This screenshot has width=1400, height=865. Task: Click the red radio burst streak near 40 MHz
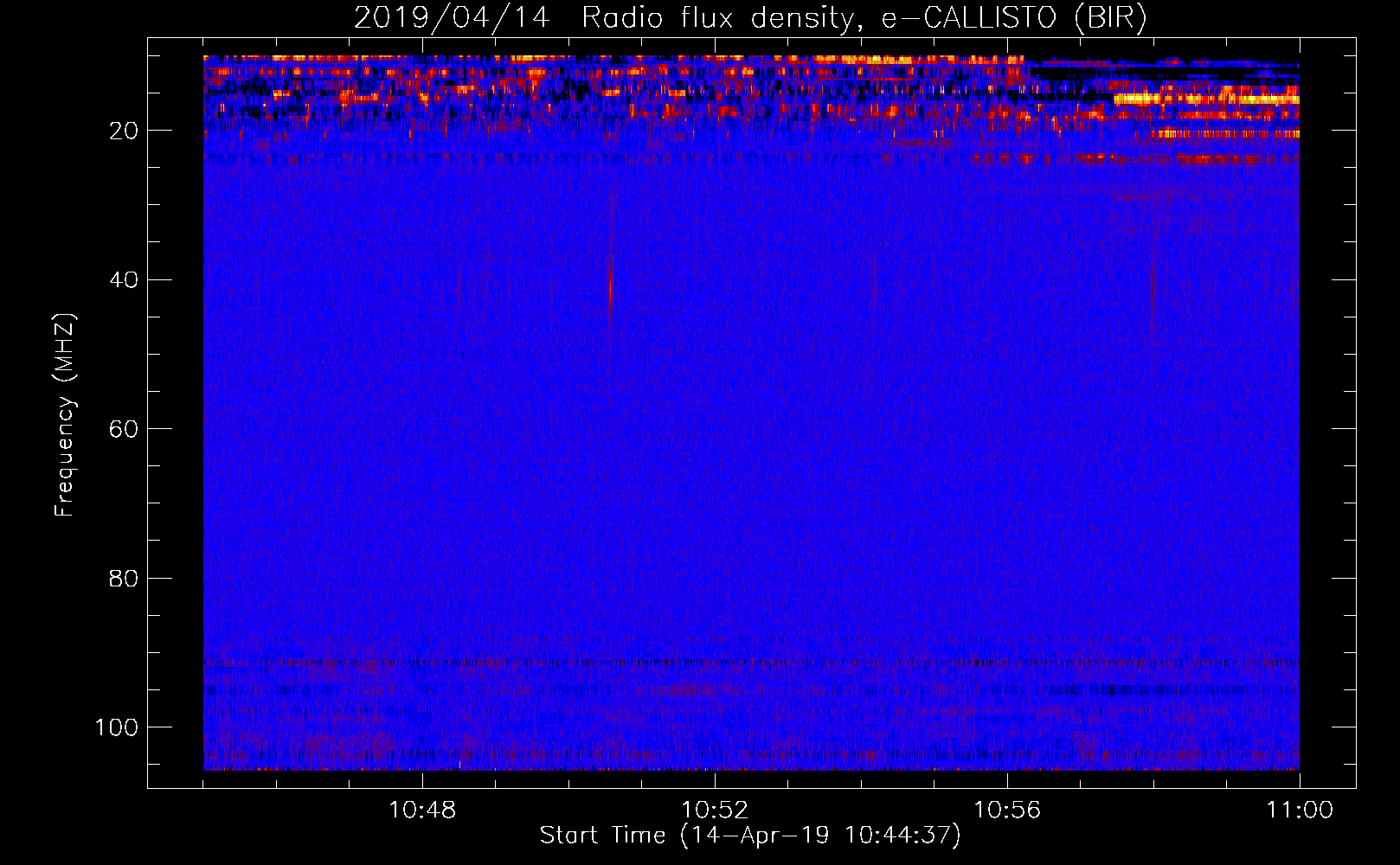click(611, 290)
